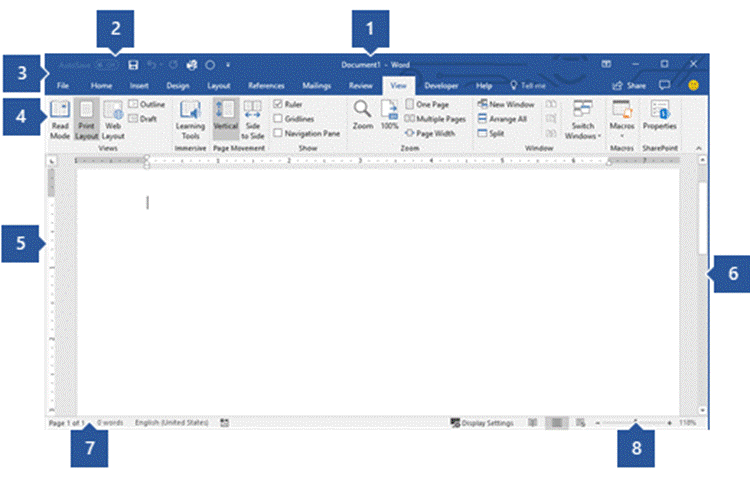
Task: Open Display Settings in status bar
Action: 483,423
